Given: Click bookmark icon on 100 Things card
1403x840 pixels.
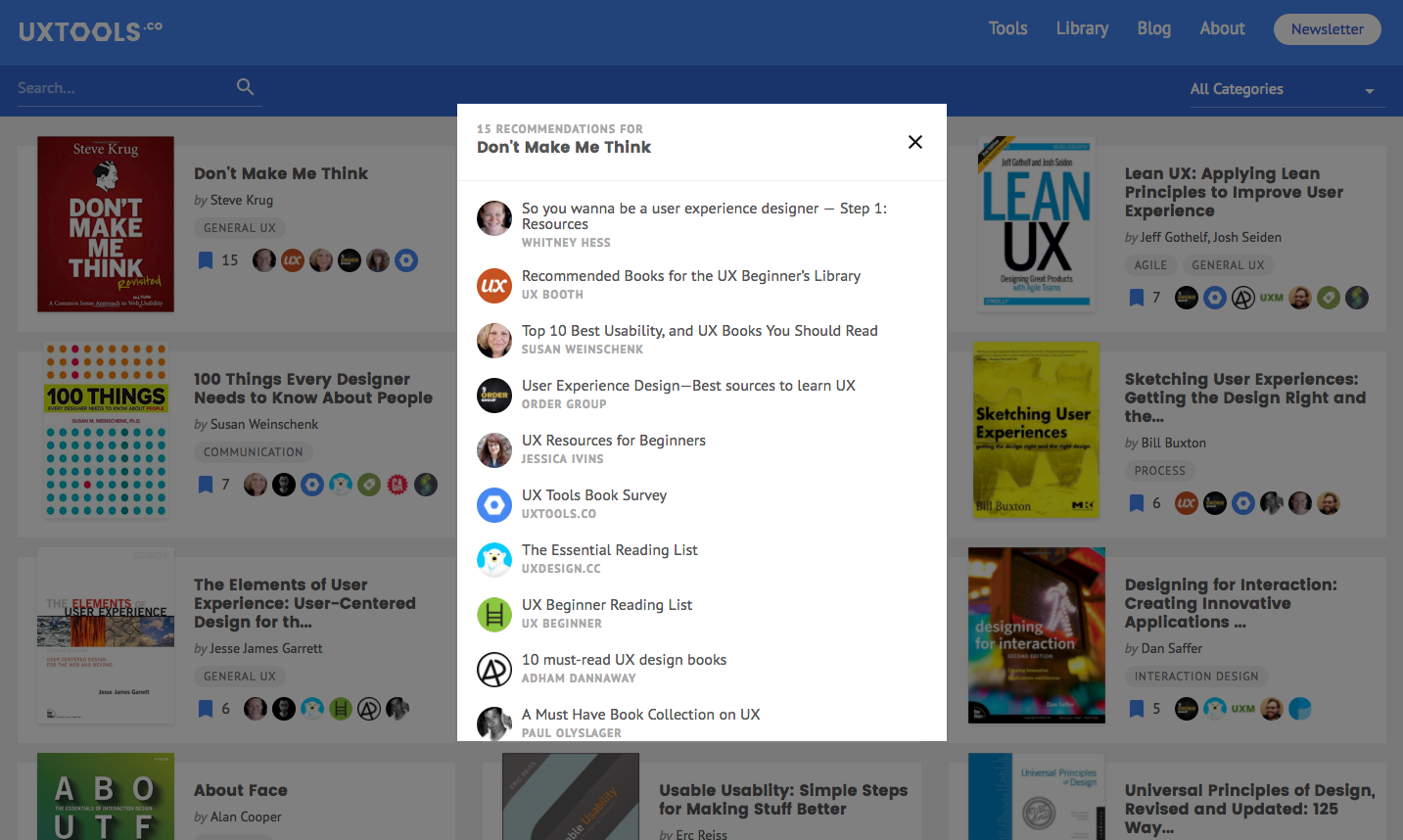Looking at the screenshot, I should point(206,485).
